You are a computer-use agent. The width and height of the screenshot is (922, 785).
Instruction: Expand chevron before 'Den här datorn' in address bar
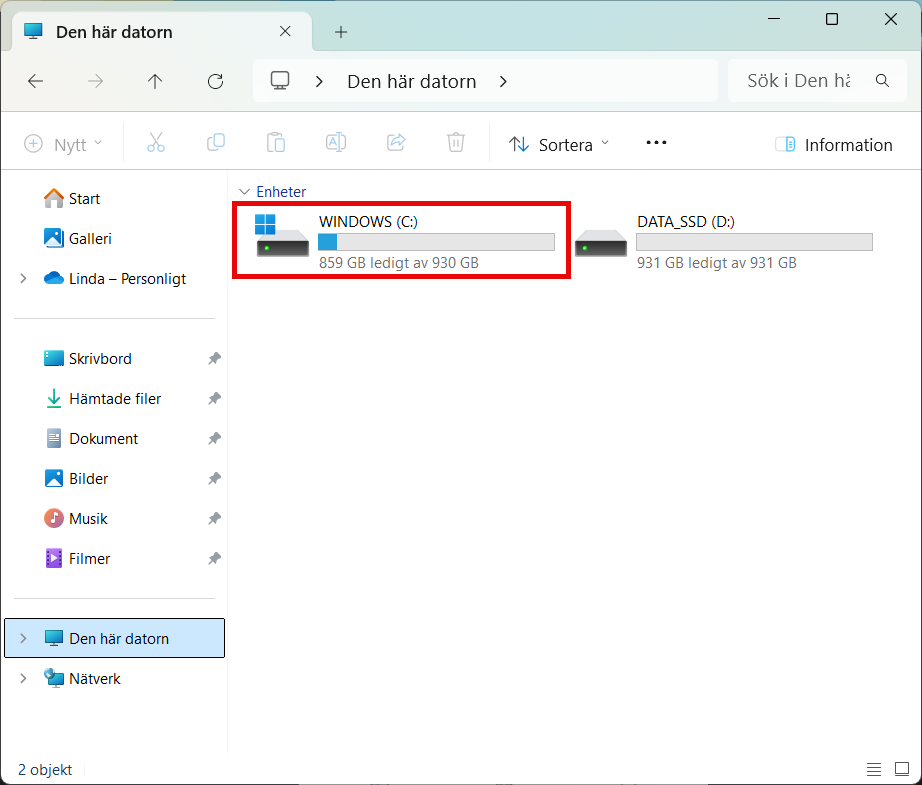(x=319, y=81)
